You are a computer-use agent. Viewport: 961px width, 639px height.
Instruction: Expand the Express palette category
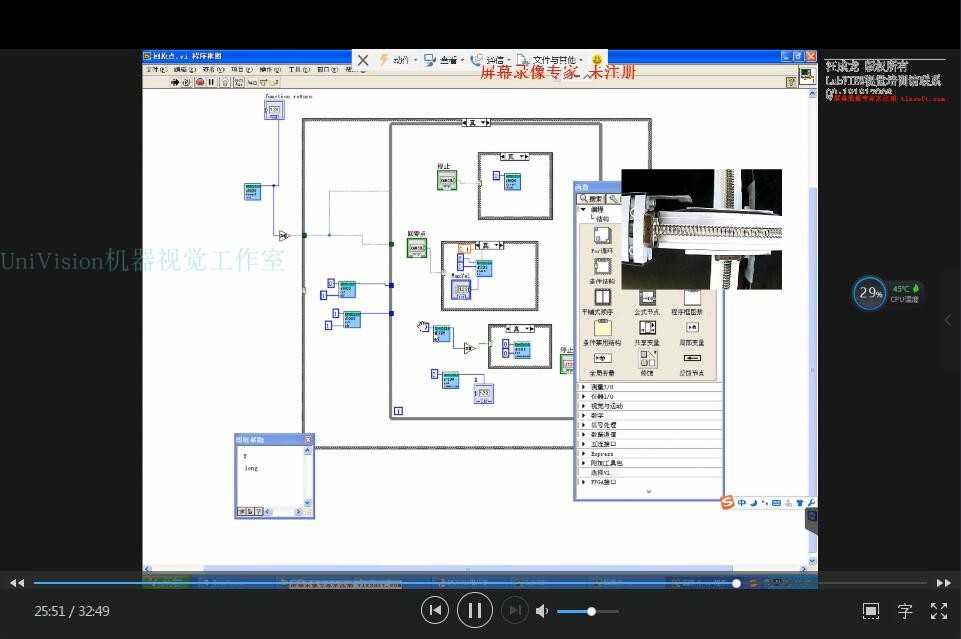583,454
